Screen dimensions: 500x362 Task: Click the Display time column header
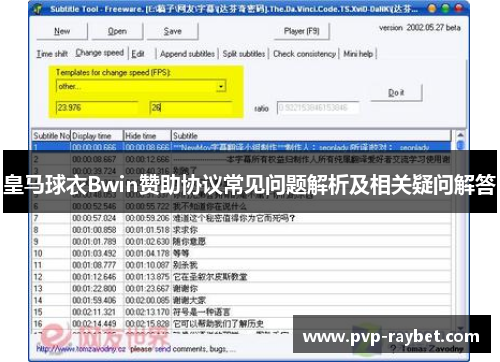[x=97, y=136]
